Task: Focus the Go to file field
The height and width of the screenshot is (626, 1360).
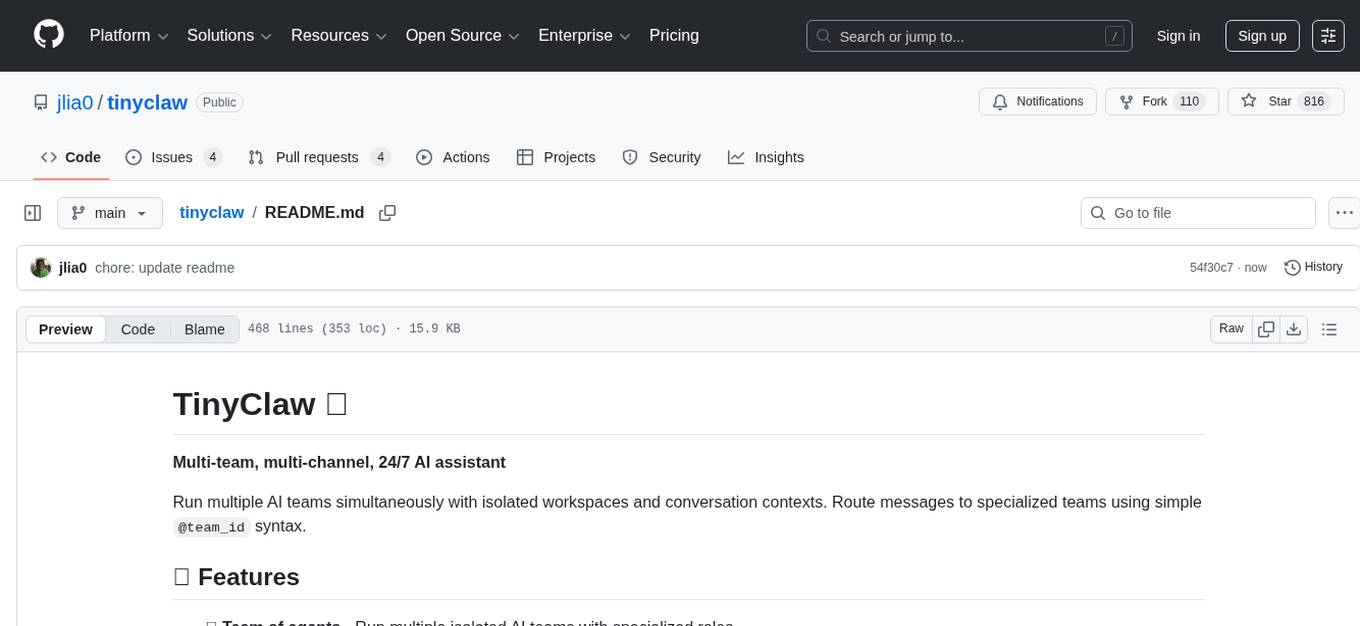Action: (x=1198, y=213)
